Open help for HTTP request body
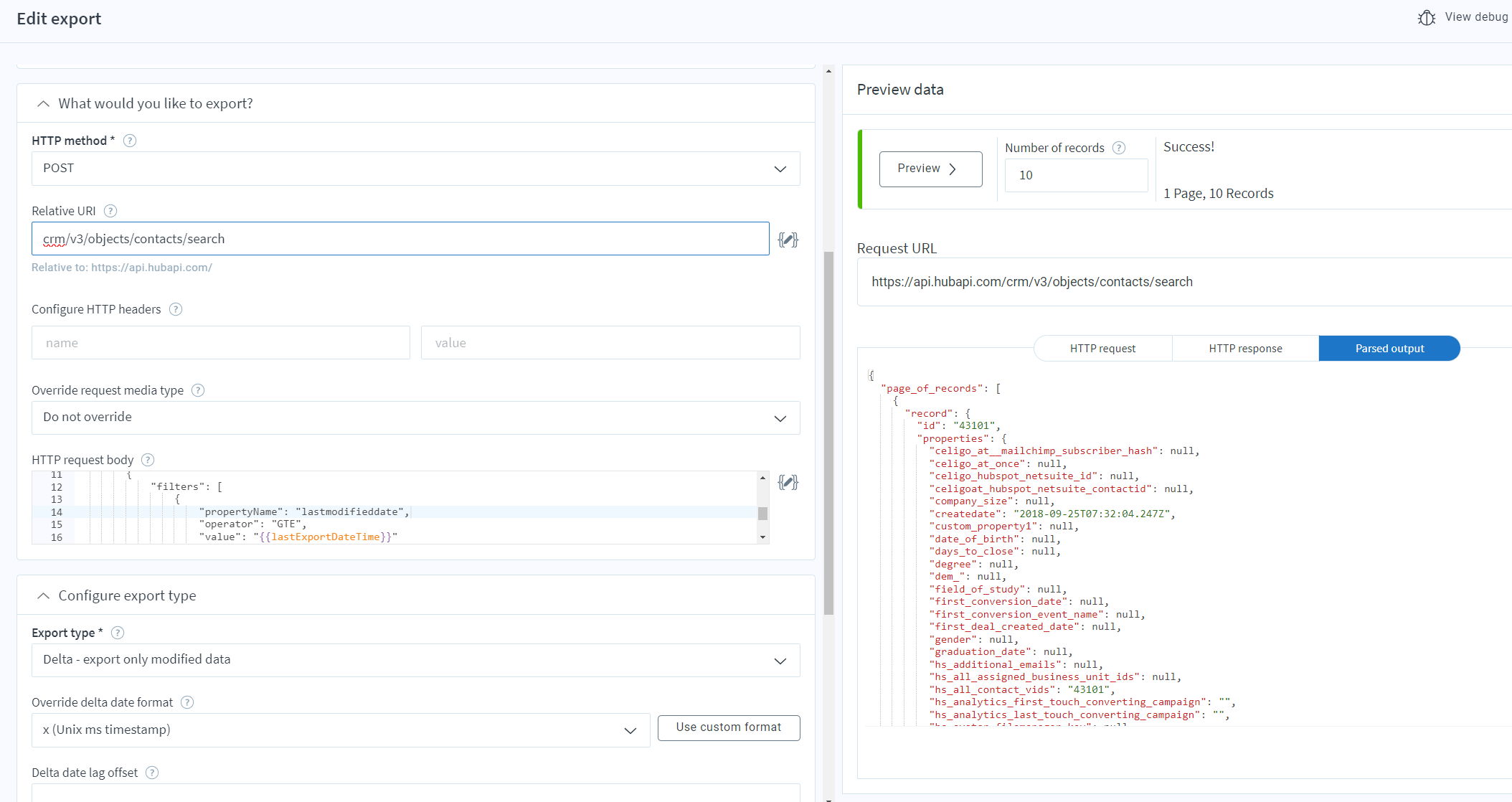The image size is (1512, 802). click(x=148, y=460)
